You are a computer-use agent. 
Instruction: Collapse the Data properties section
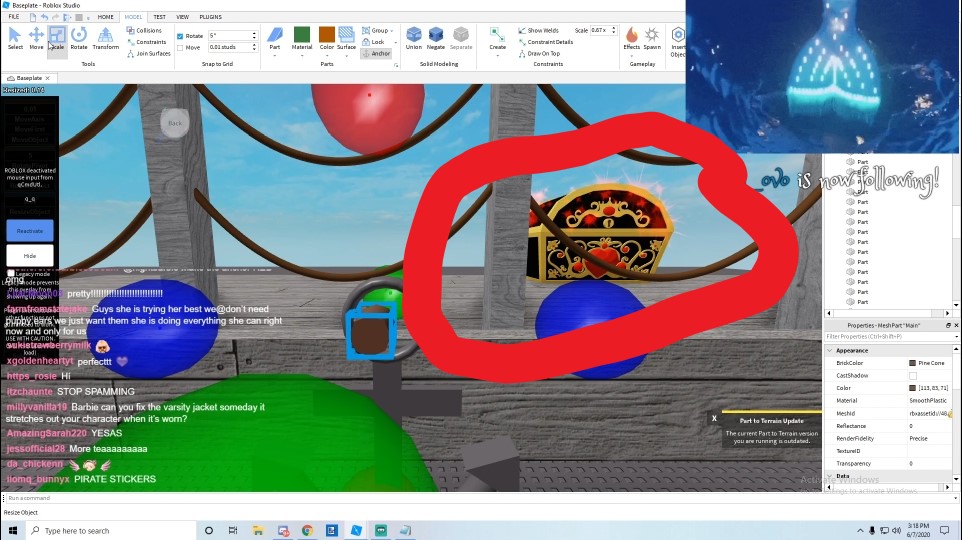coord(829,476)
